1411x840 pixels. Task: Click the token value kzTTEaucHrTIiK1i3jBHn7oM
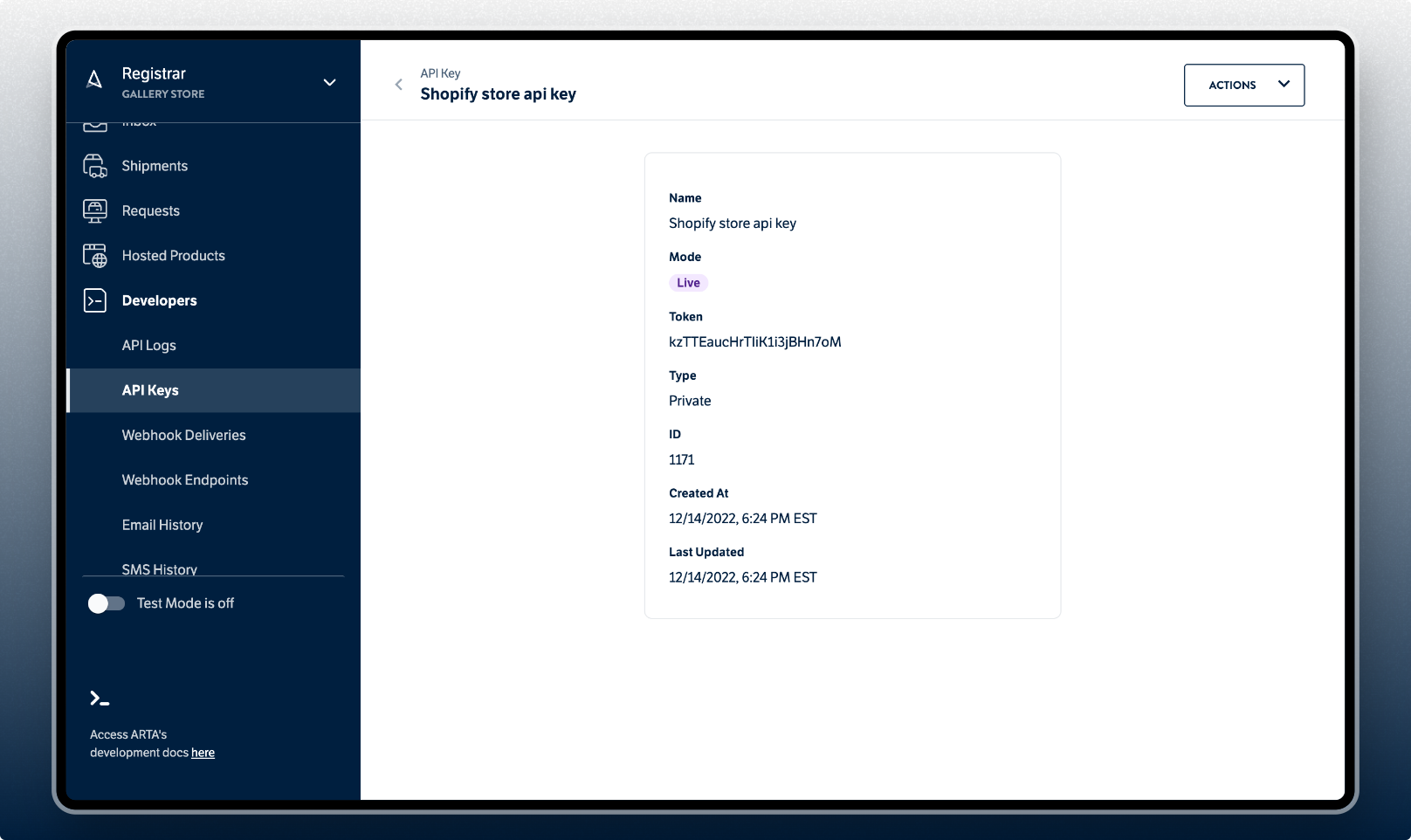tap(755, 341)
